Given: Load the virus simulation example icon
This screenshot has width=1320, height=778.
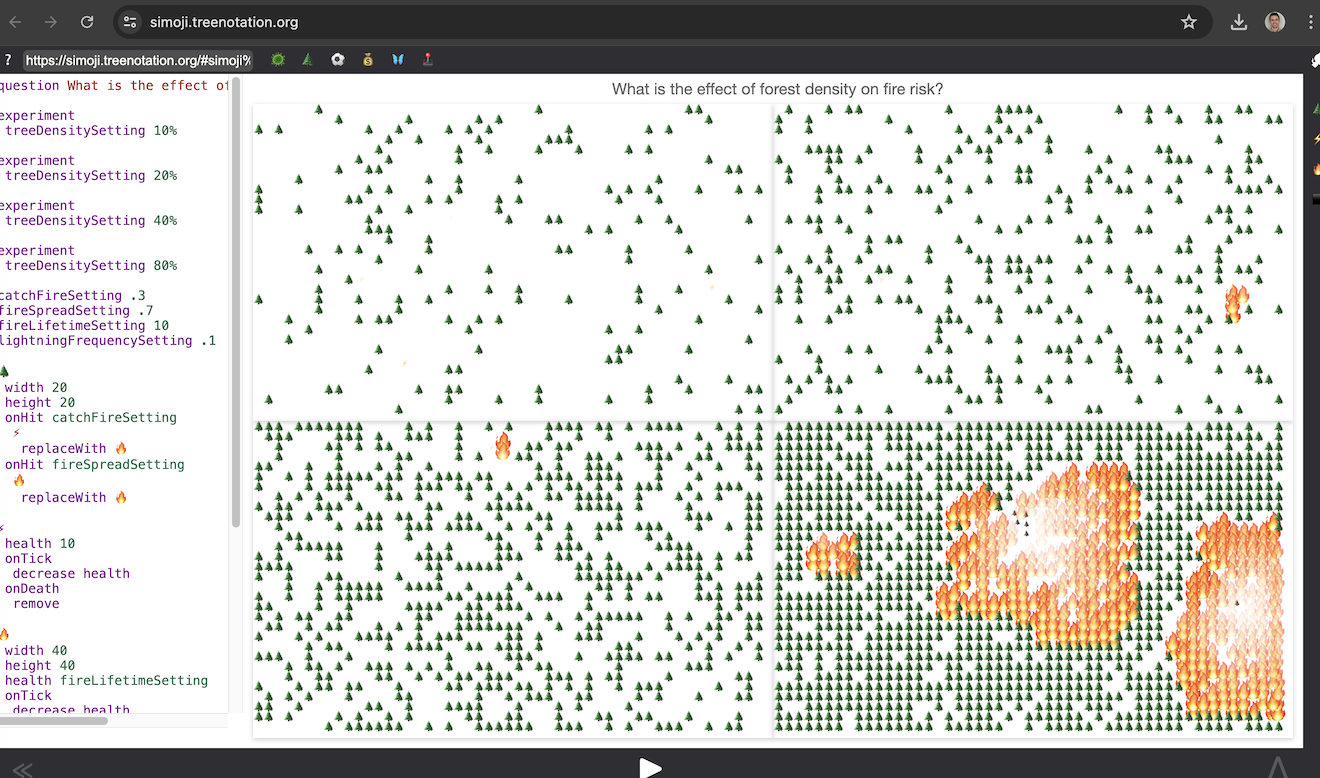Looking at the screenshot, I should coord(278,60).
